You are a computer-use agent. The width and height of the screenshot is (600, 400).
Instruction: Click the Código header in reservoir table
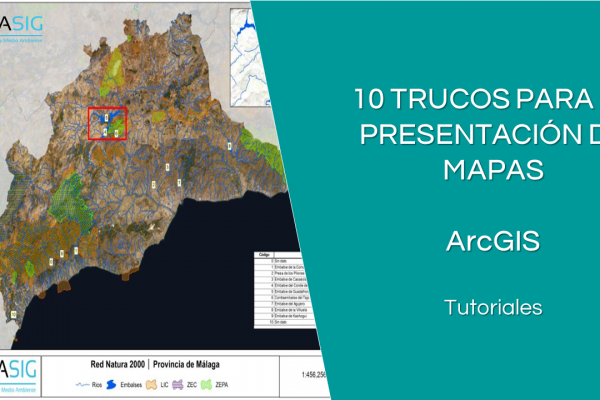tap(266, 256)
